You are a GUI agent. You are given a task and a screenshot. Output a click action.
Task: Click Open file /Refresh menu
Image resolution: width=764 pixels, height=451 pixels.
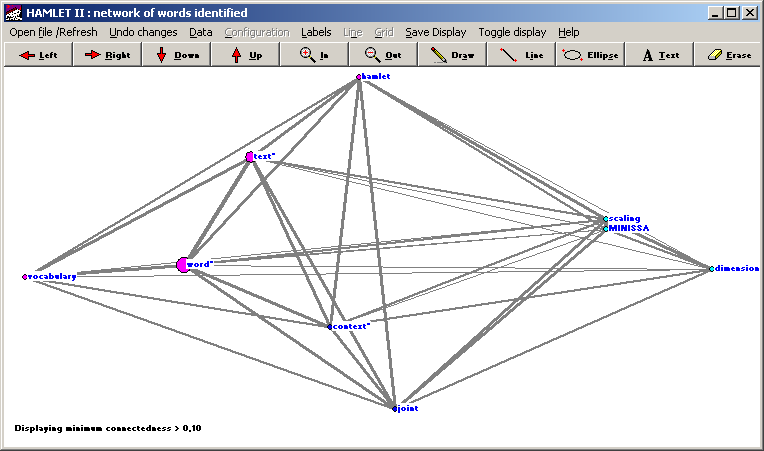coord(54,32)
